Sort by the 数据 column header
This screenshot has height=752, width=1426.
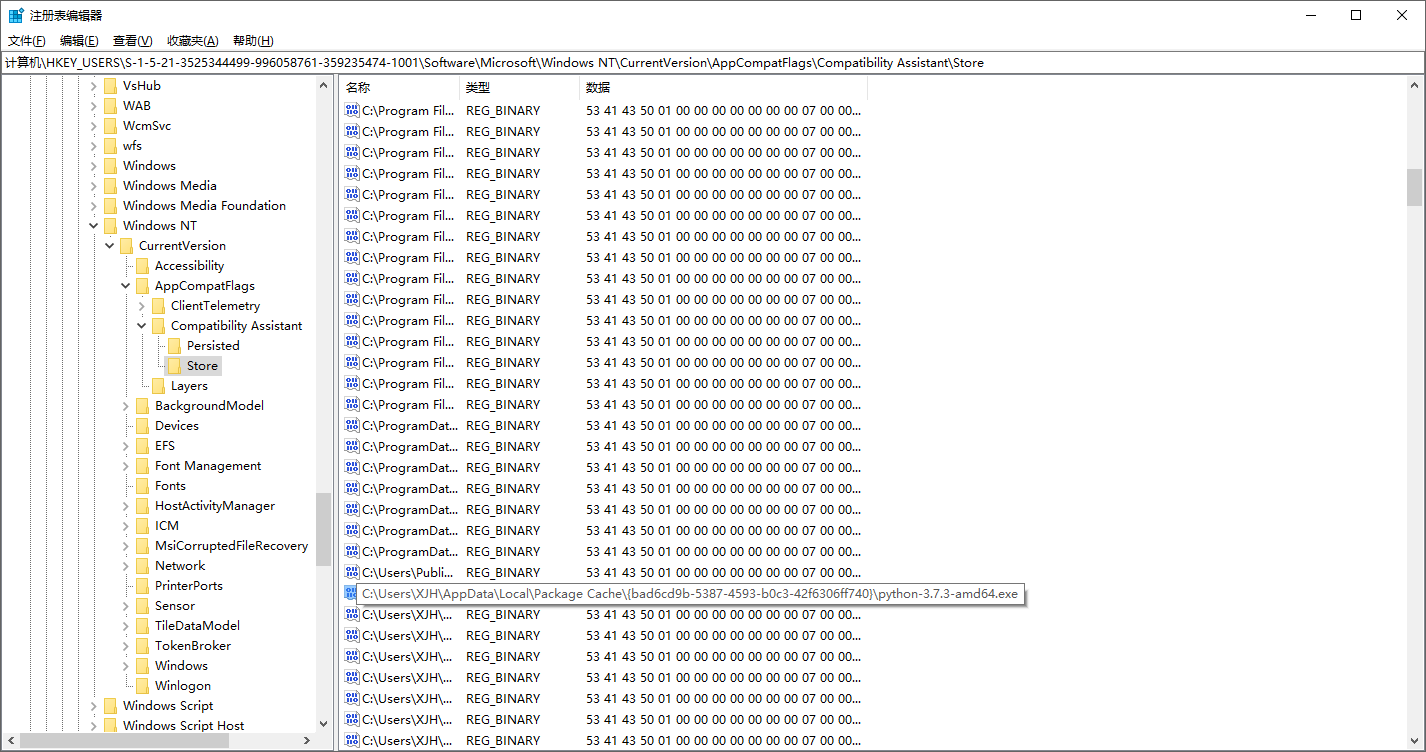[723, 88]
